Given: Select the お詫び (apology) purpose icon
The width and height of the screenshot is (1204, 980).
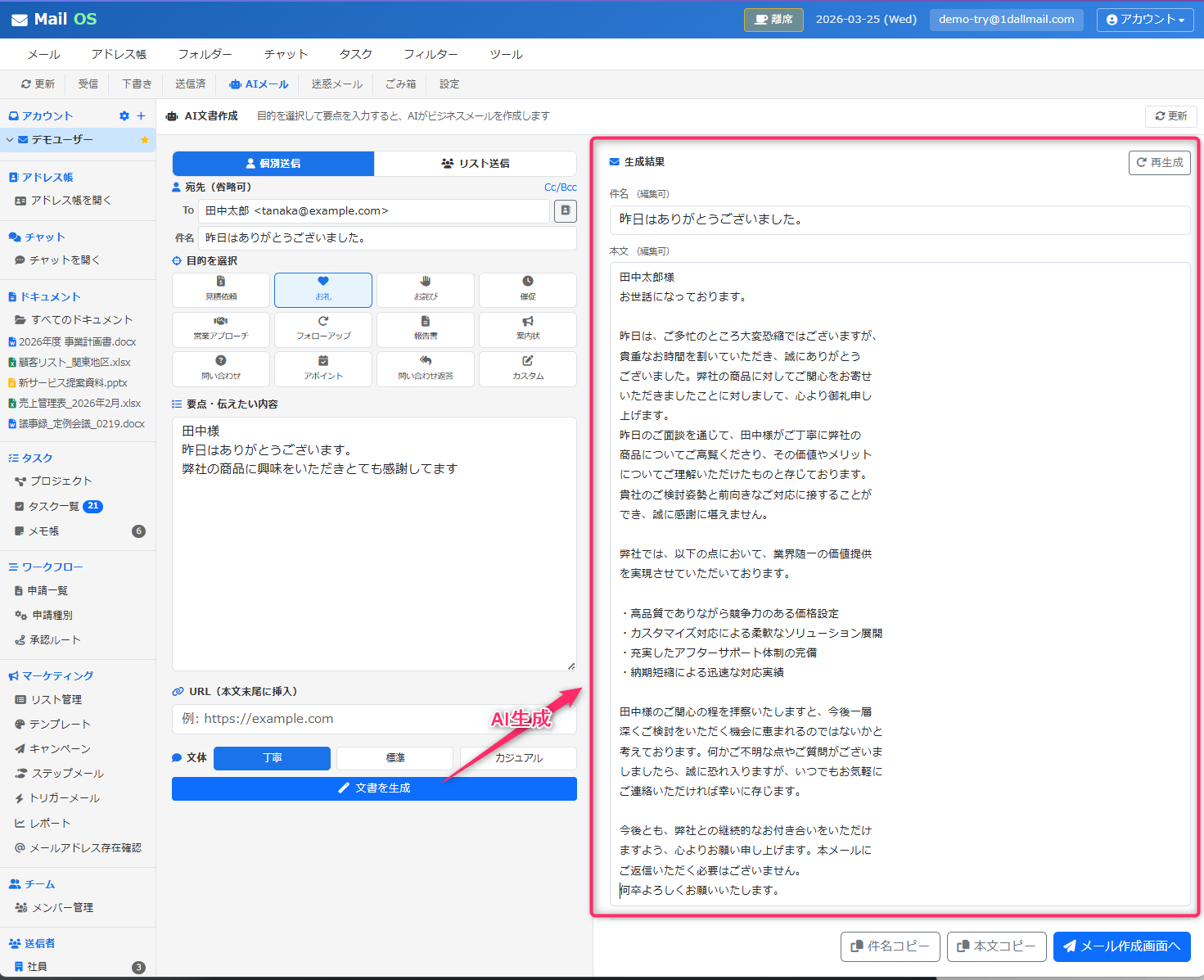Looking at the screenshot, I should [x=426, y=289].
